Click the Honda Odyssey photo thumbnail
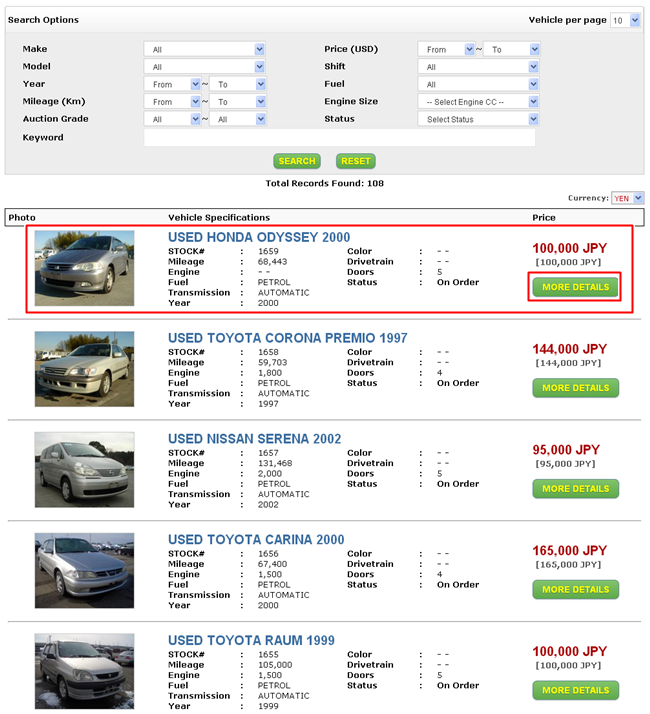This screenshot has width=650, height=714. pyautogui.click(x=84, y=268)
